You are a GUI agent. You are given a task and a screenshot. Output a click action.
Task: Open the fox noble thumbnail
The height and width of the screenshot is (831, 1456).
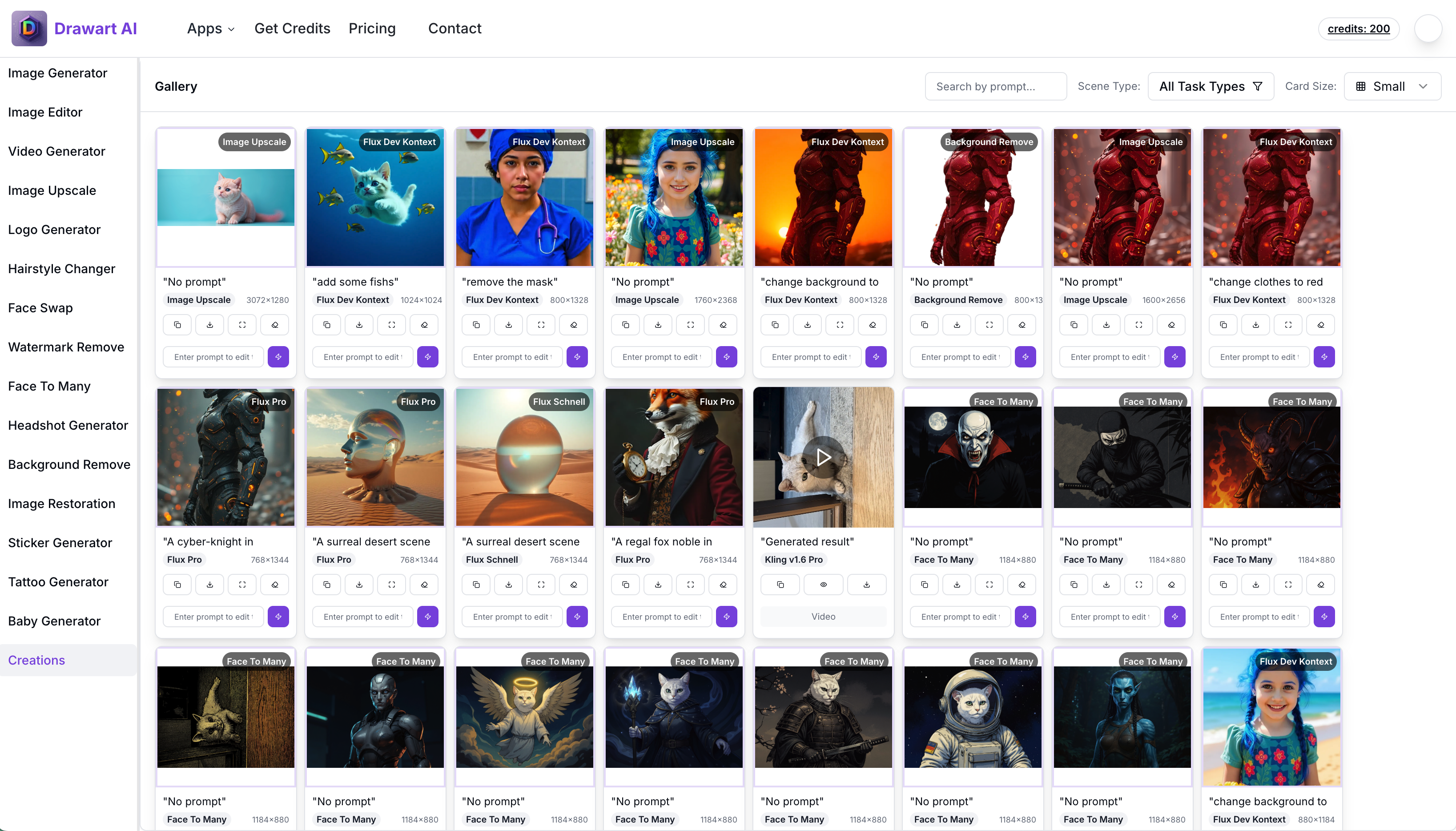[674, 457]
